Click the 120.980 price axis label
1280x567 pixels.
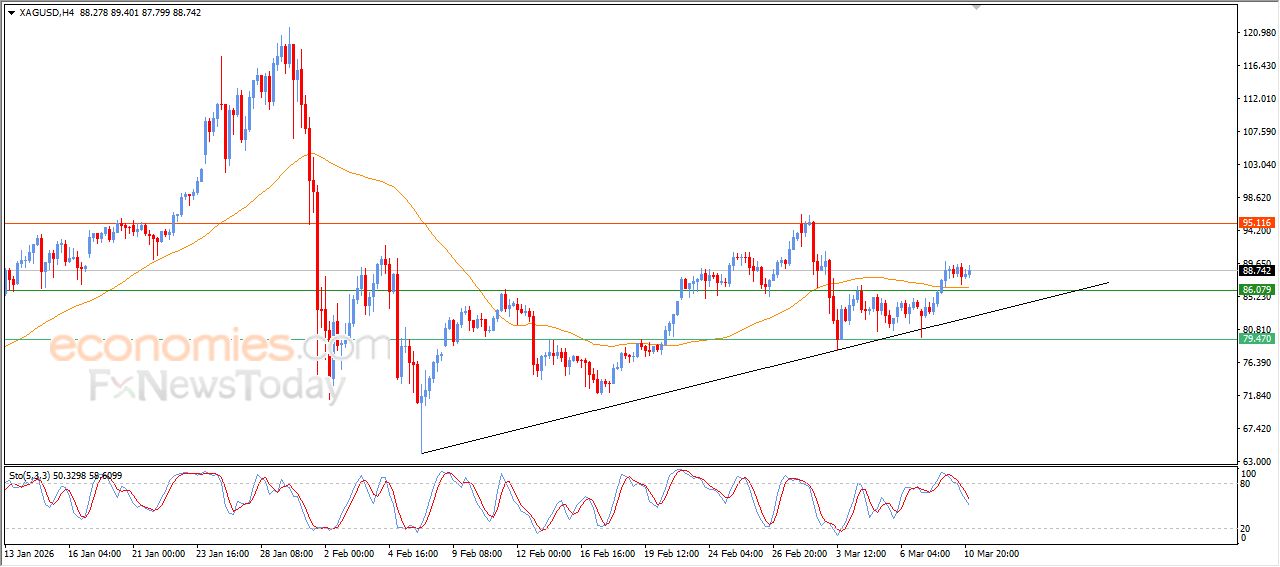coord(1258,33)
